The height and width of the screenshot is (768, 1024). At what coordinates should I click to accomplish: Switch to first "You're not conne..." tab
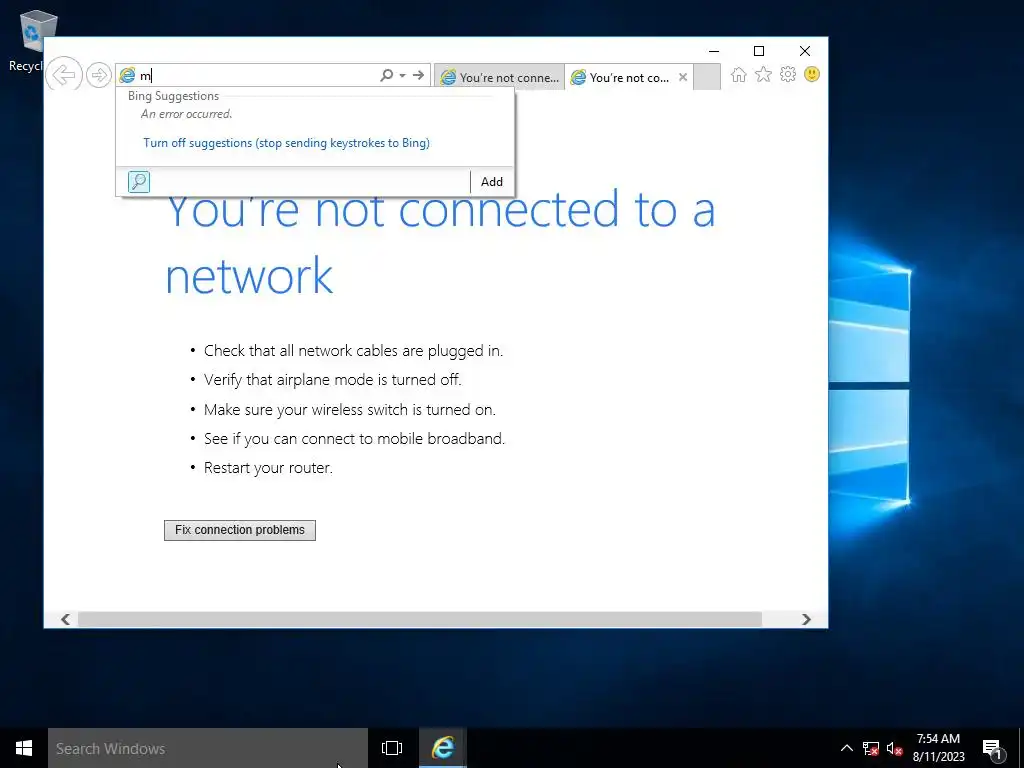[x=500, y=77]
